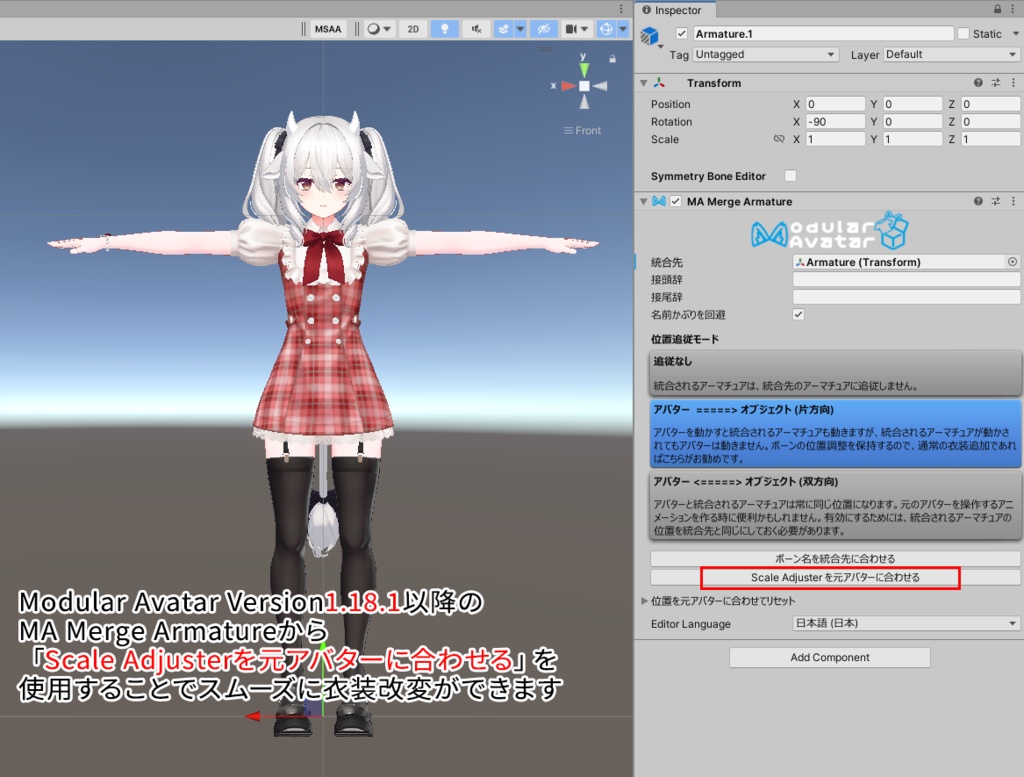Select アバター <=====> オブジェクト (双方向) mode
This screenshot has width=1024, height=777.
pos(835,506)
